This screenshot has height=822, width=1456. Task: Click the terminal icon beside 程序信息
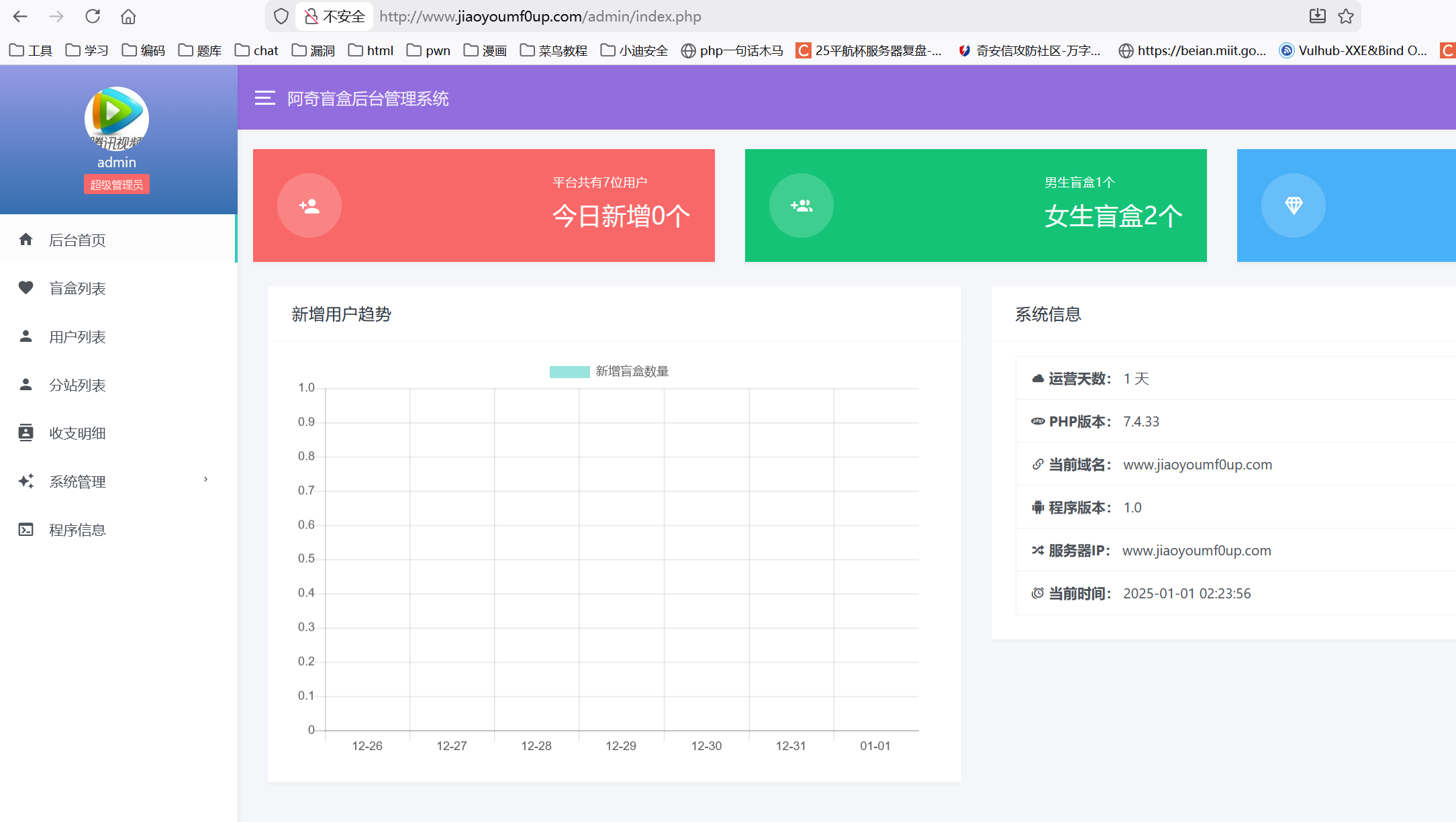click(26, 529)
